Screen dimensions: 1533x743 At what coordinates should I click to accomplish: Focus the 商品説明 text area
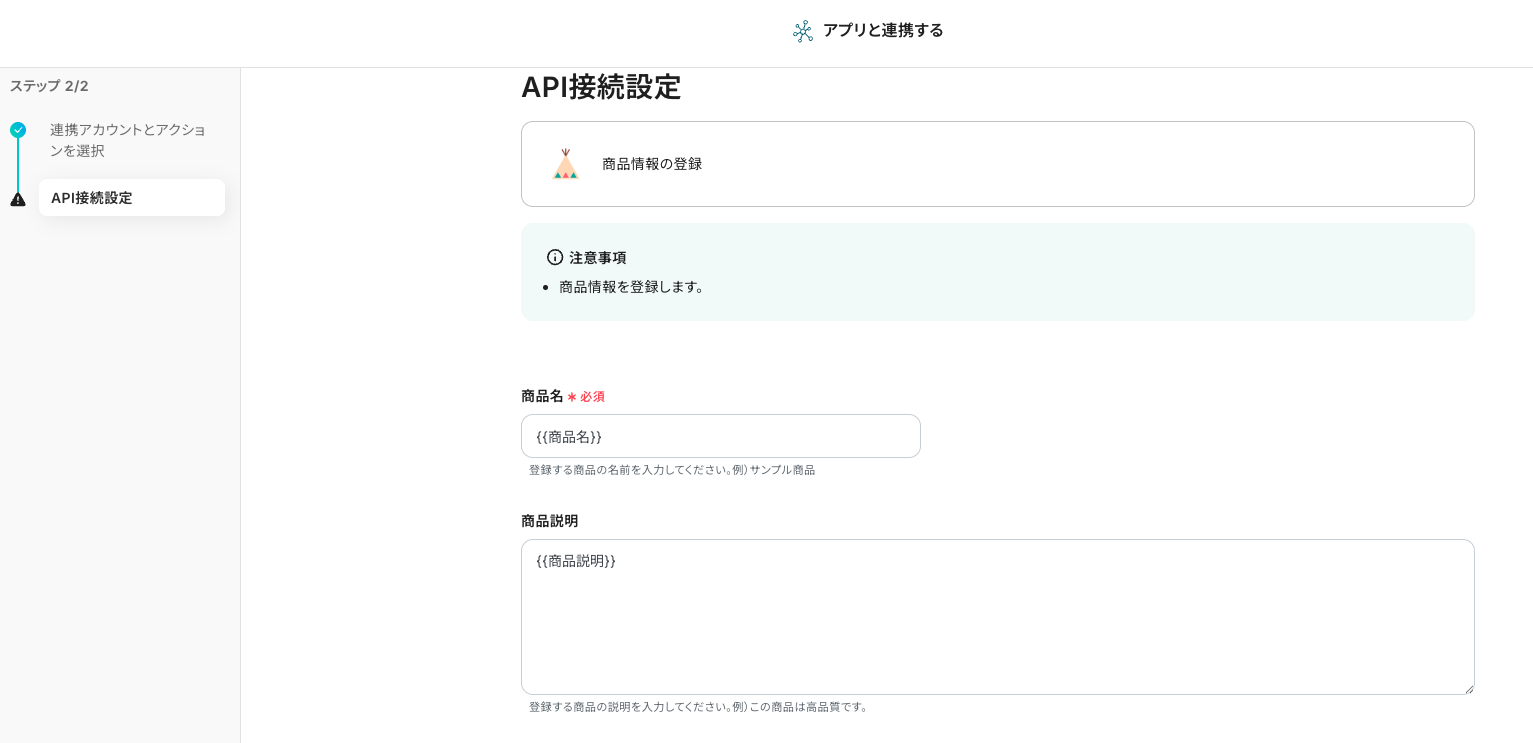pos(997,617)
